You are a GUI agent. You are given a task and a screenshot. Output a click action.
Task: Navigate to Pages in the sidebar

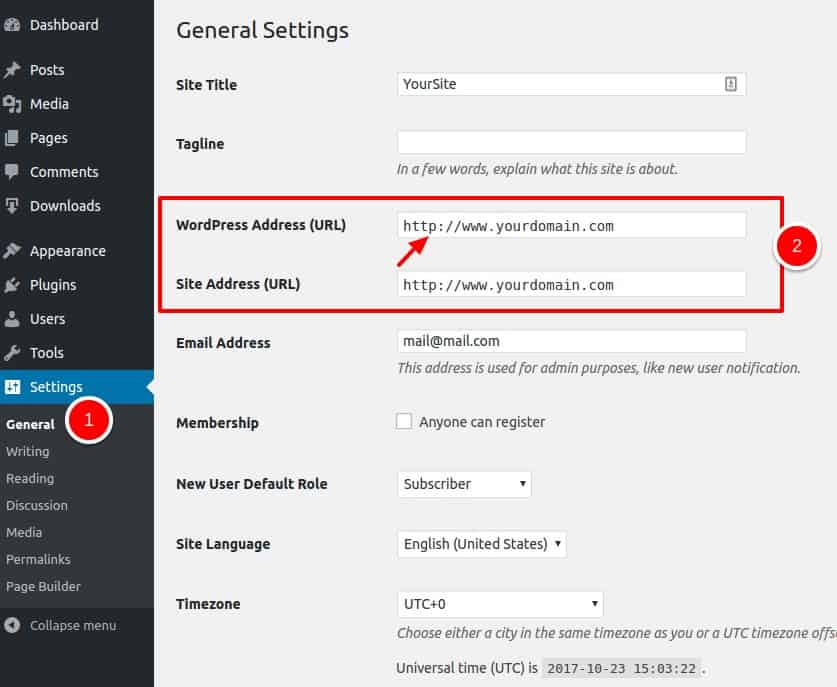coord(49,138)
